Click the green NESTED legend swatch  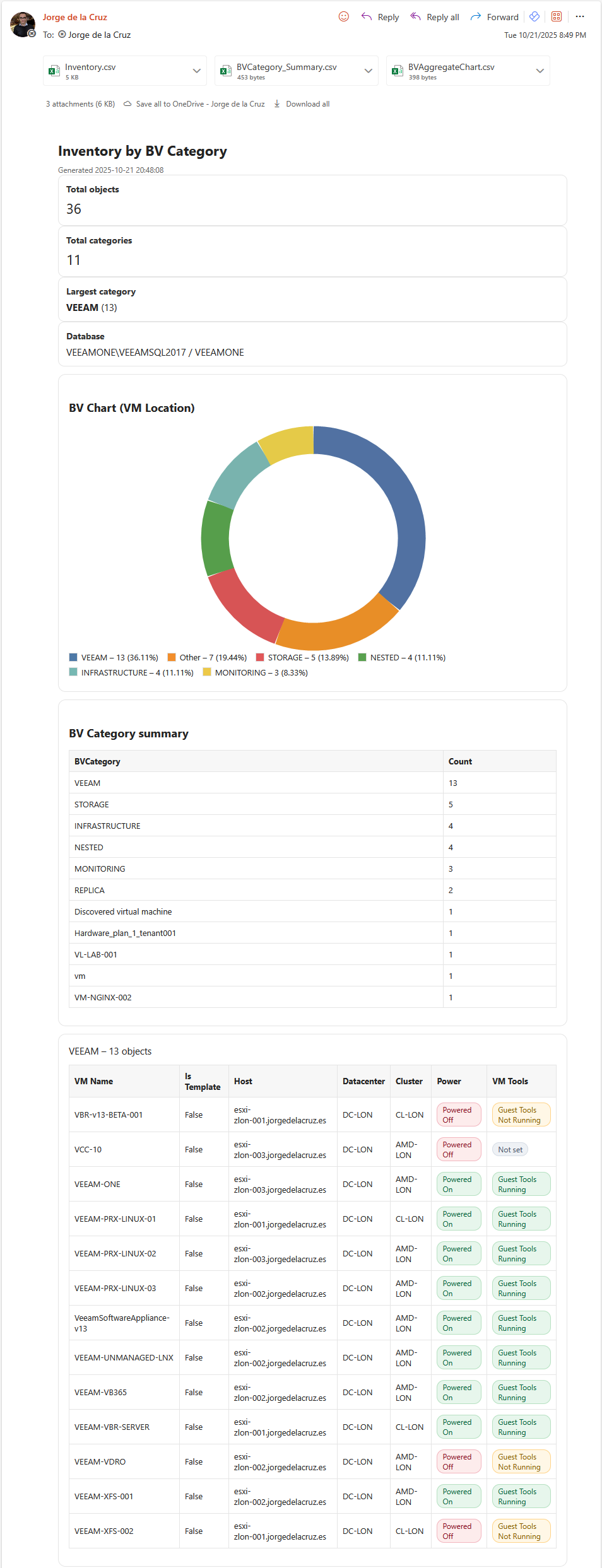pos(362,657)
